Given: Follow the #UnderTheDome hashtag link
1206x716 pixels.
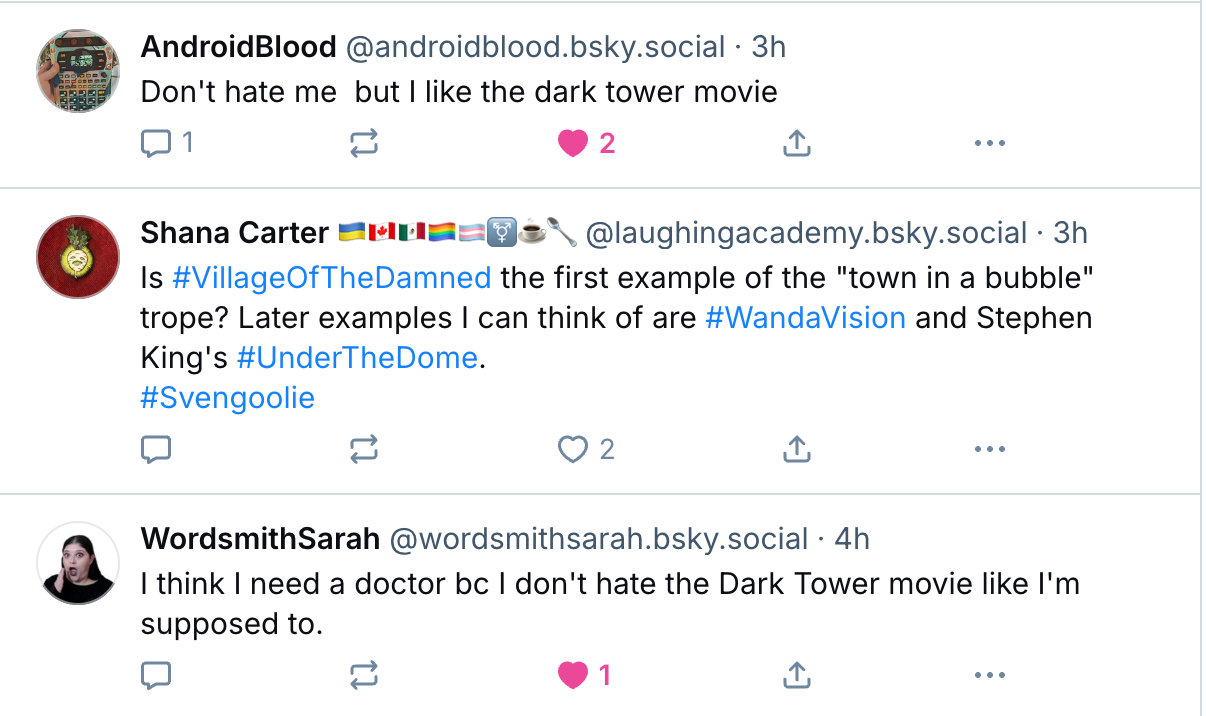Looking at the screenshot, I should [358, 358].
